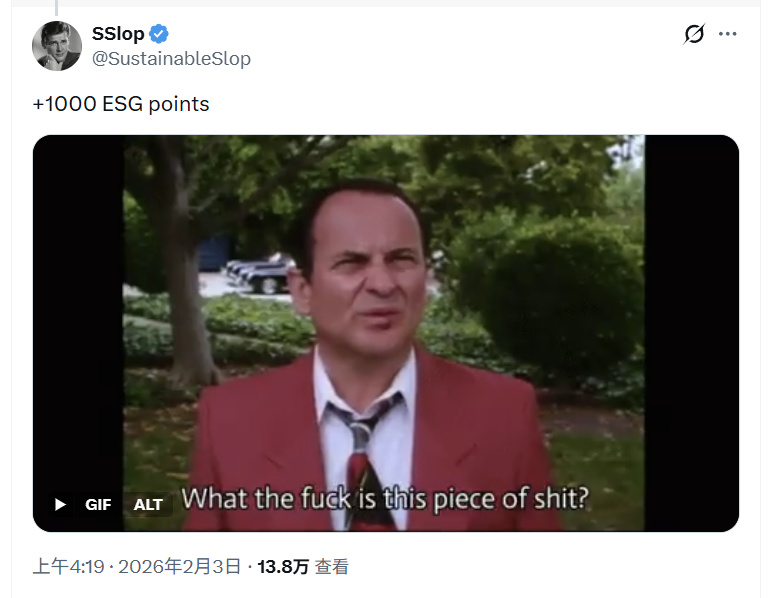
Task: Click the 上午4:19 post timestamp
Action: tap(69, 567)
